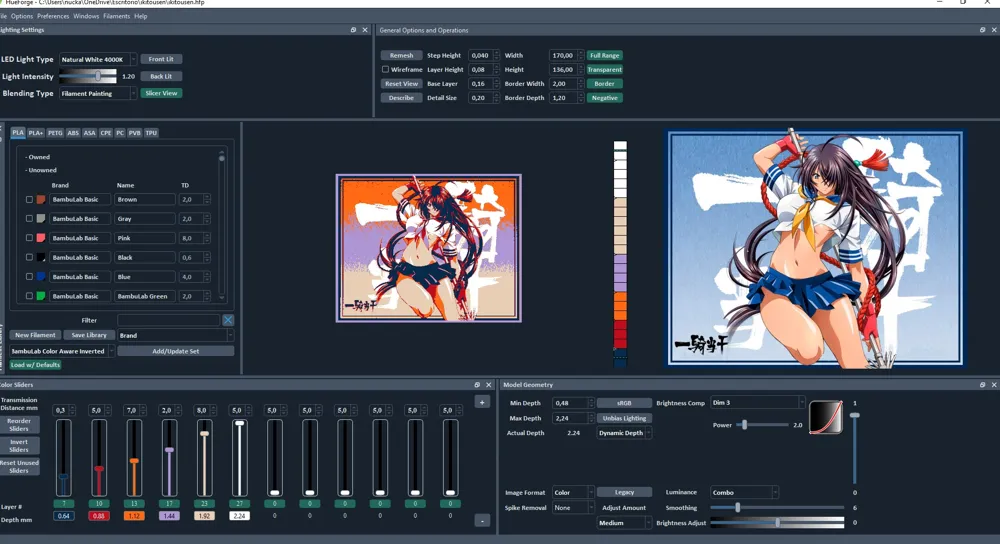This screenshot has width=1000, height=544.
Task: Click the Light Intensity slider
Action: click(x=88, y=76)
